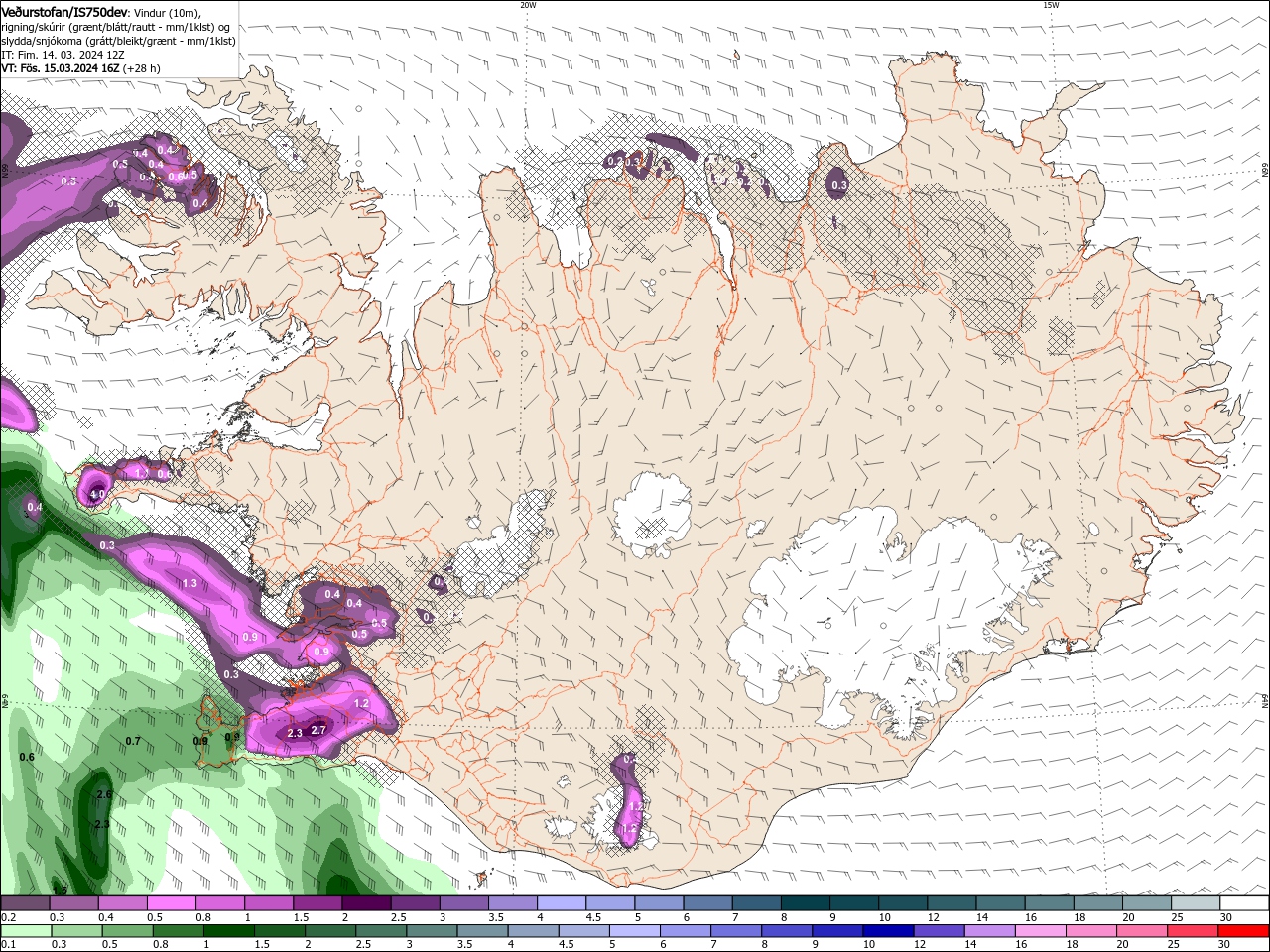Image resolution: width=1270 pixels, height=952 pixels.
Task: Click the 'slydda/snjókoma' legend description line
Action: point(118,41)
